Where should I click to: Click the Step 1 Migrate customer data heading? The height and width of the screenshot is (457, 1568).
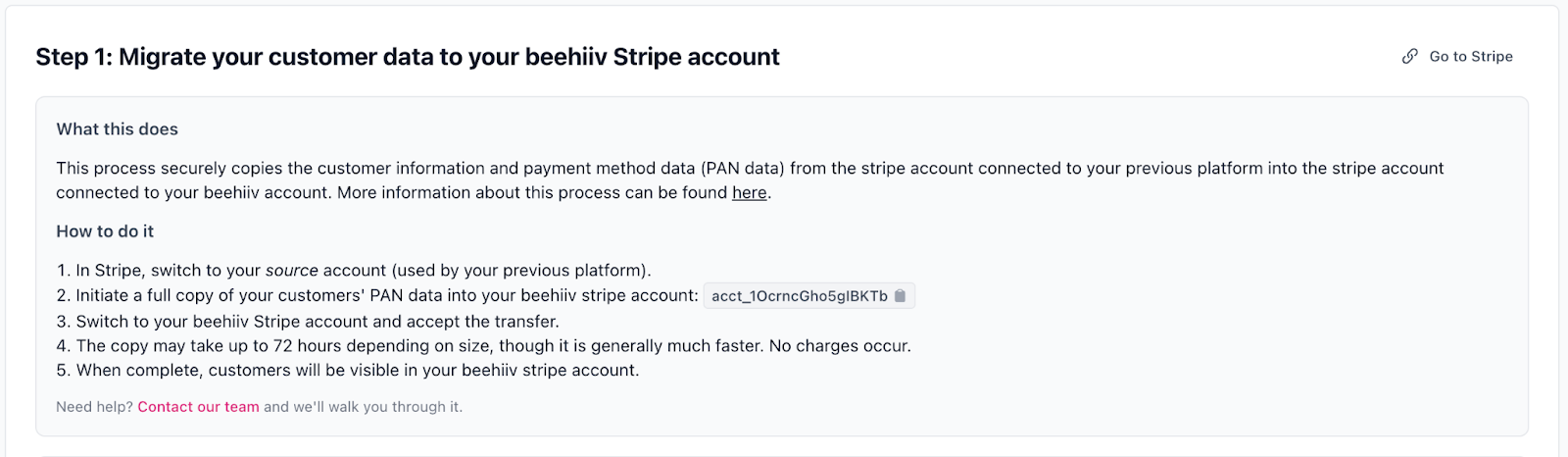tap(408, 57)
